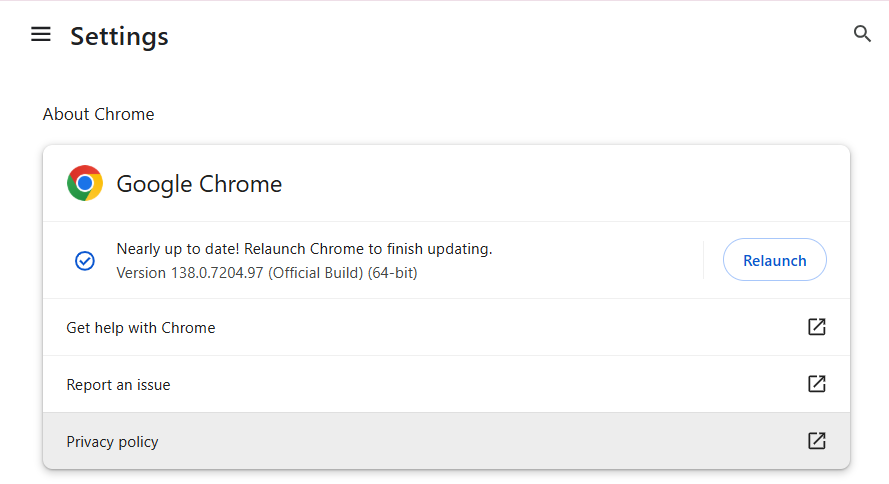Click the Google Chrome product name text

click(x=199, y=184)
